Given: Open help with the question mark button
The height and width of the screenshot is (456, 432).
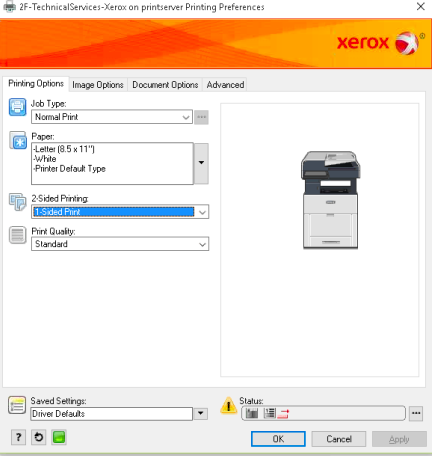Looking at the screenshot, I should tap(18, 437).
